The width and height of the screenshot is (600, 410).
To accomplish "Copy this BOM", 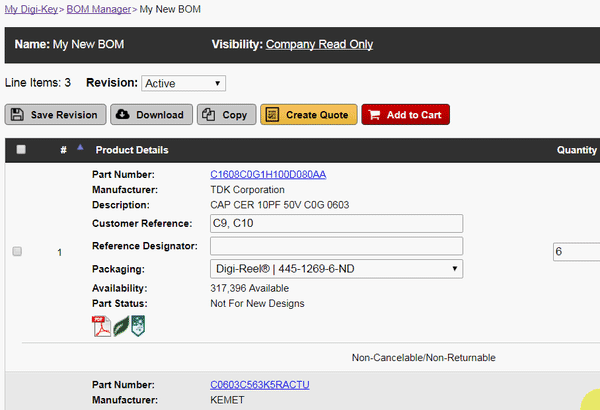I will tap(226, 115).
